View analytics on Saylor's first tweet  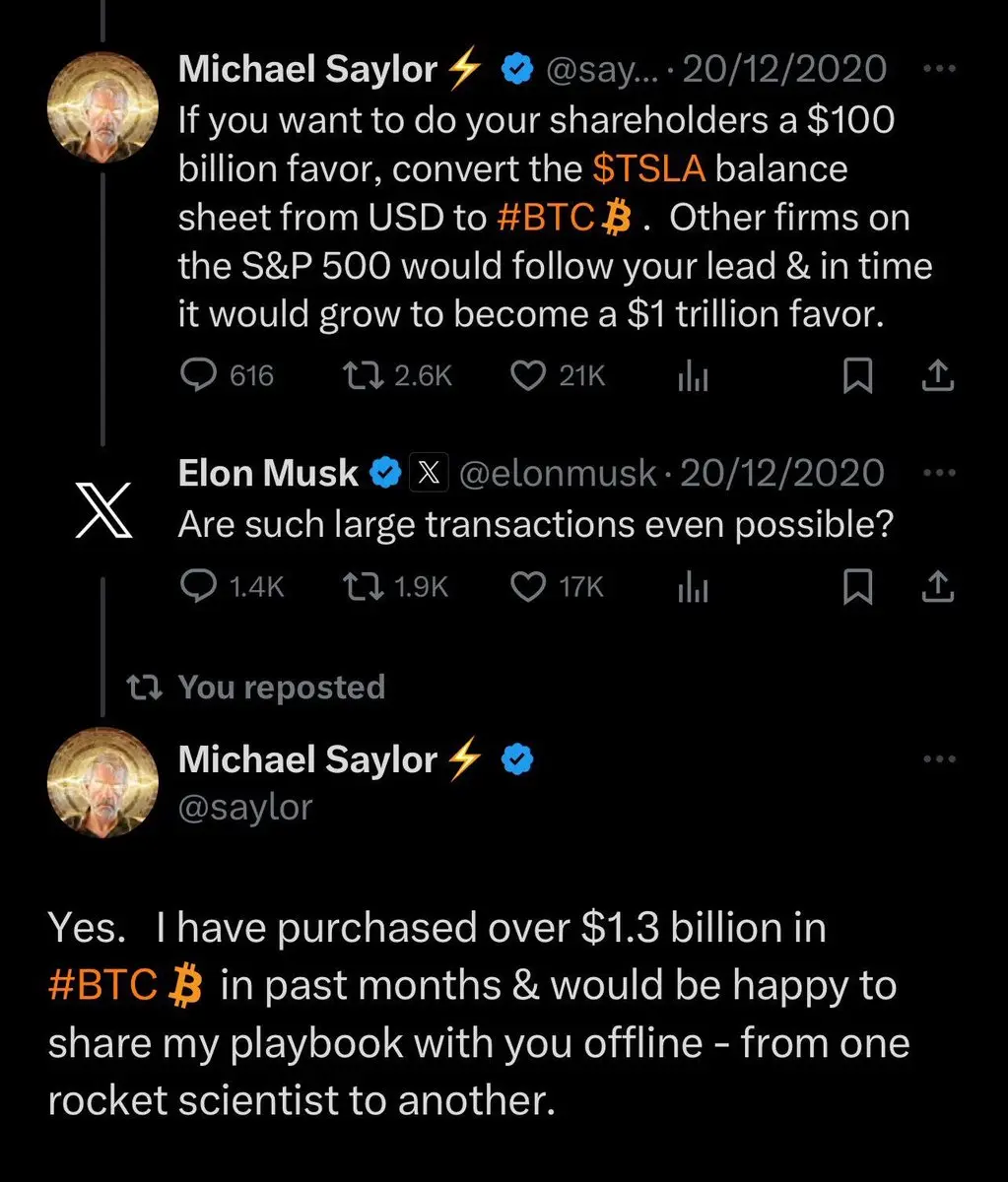(693, 376)
